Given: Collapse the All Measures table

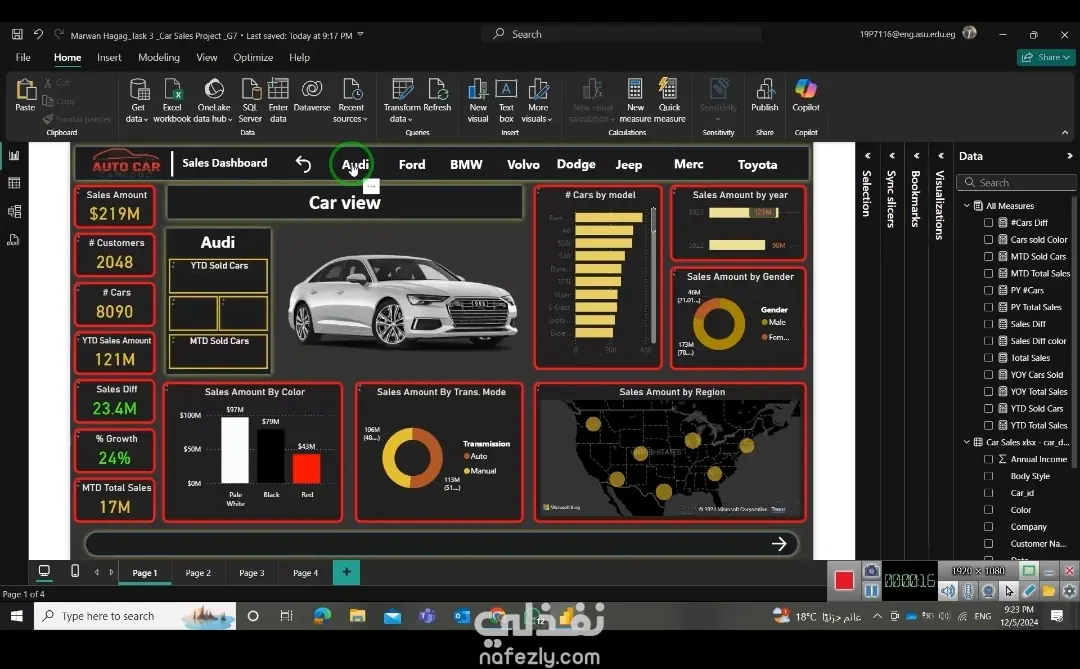Looking at the screenshot, I should [966, 205].
